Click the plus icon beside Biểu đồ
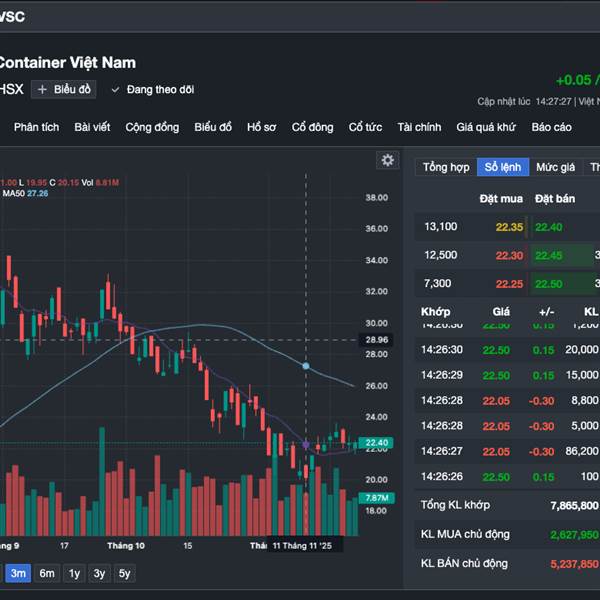Screen dimensions: 600x600 pos(42,90)
